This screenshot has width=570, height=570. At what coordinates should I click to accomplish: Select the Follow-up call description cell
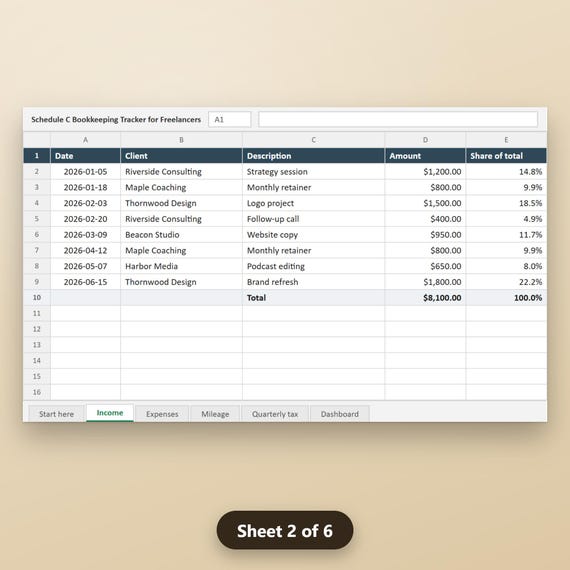click(313, 219)
